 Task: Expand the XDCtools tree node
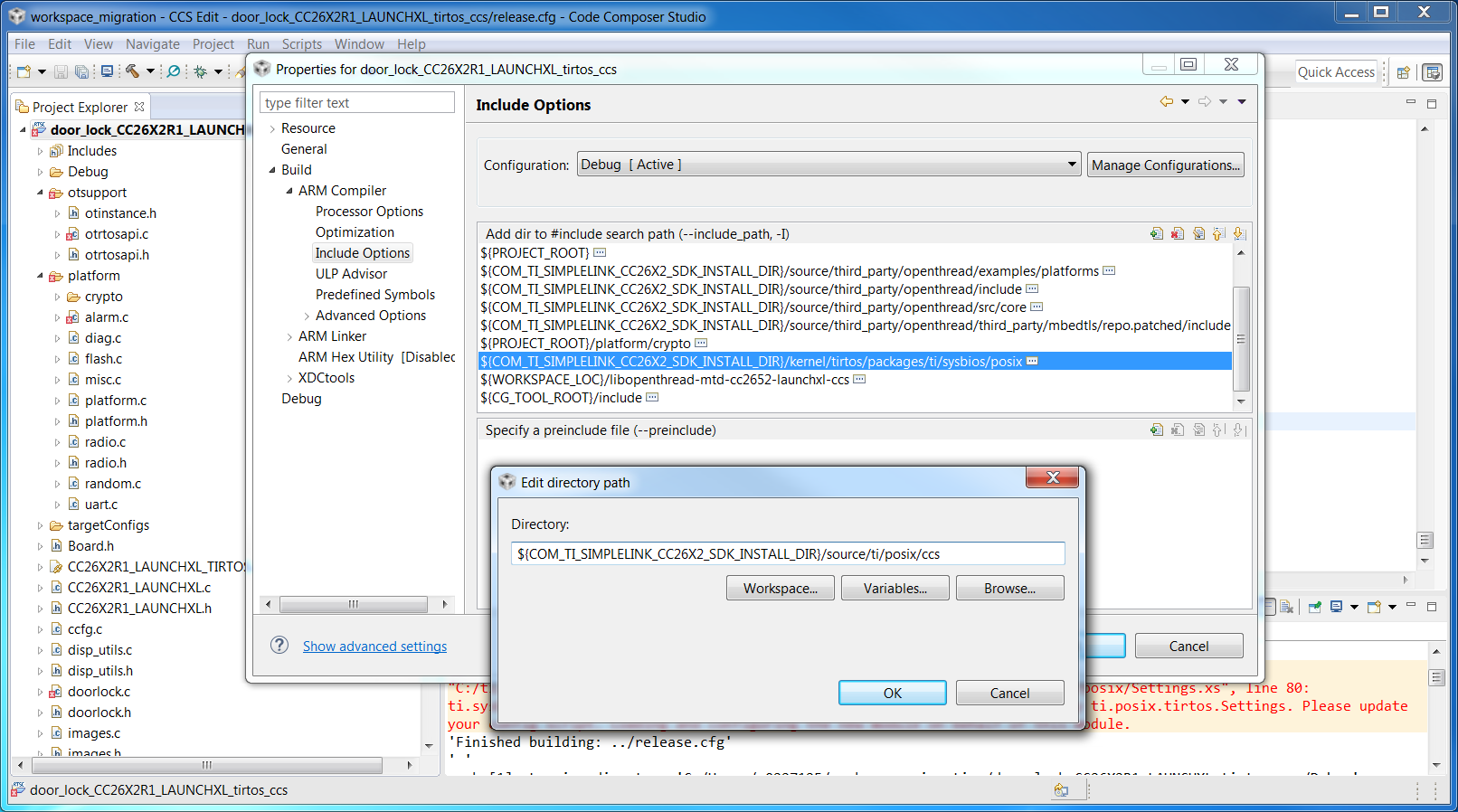(x=289, y=378)
